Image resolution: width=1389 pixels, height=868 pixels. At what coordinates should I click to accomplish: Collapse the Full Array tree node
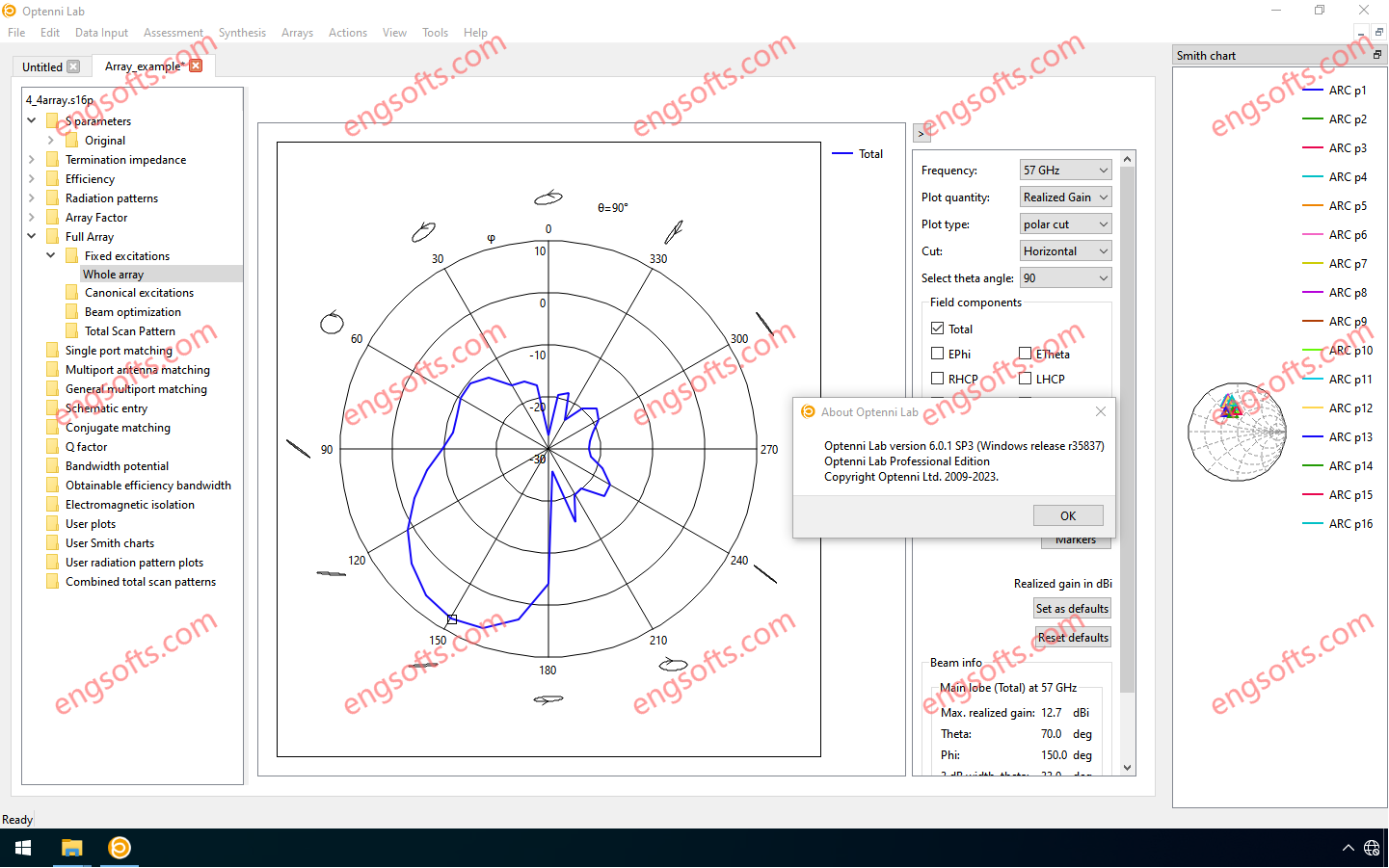[32, 236]
